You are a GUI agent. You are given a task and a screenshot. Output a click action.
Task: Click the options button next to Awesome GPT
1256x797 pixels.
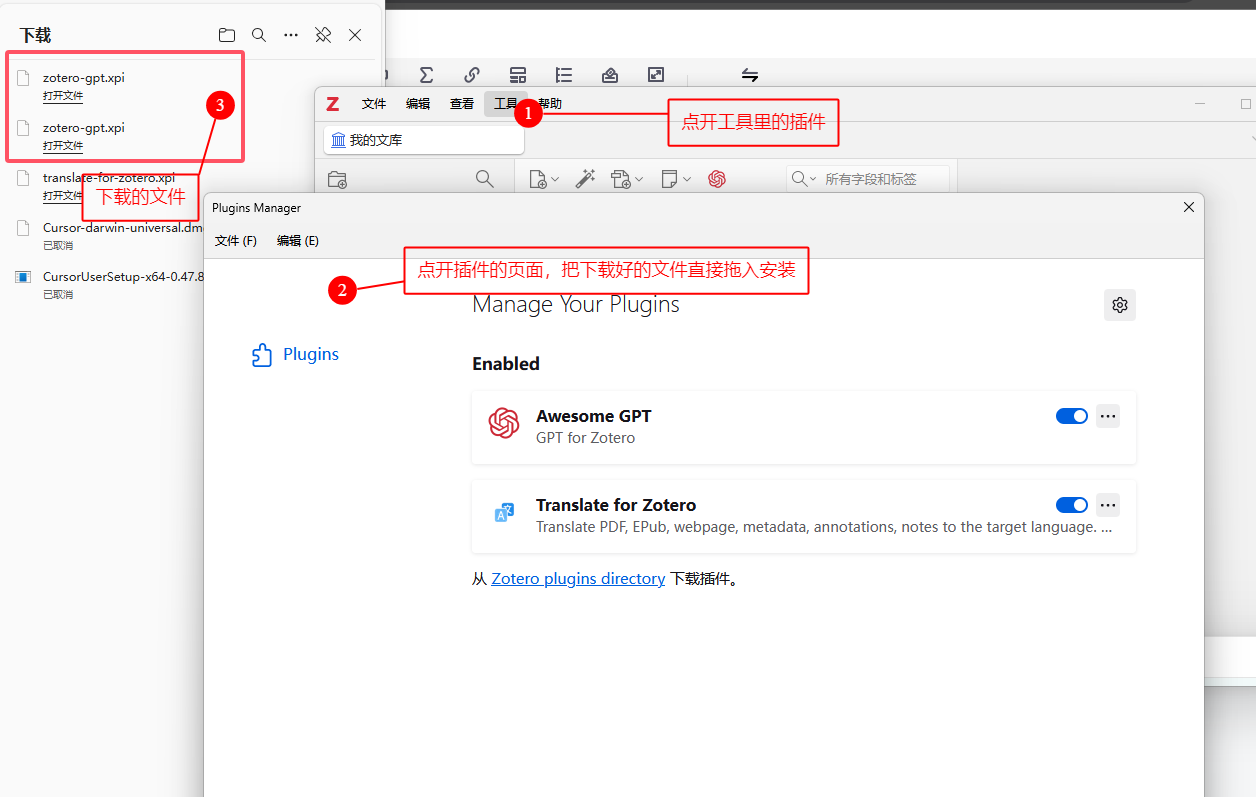(x=1107, y=416)
